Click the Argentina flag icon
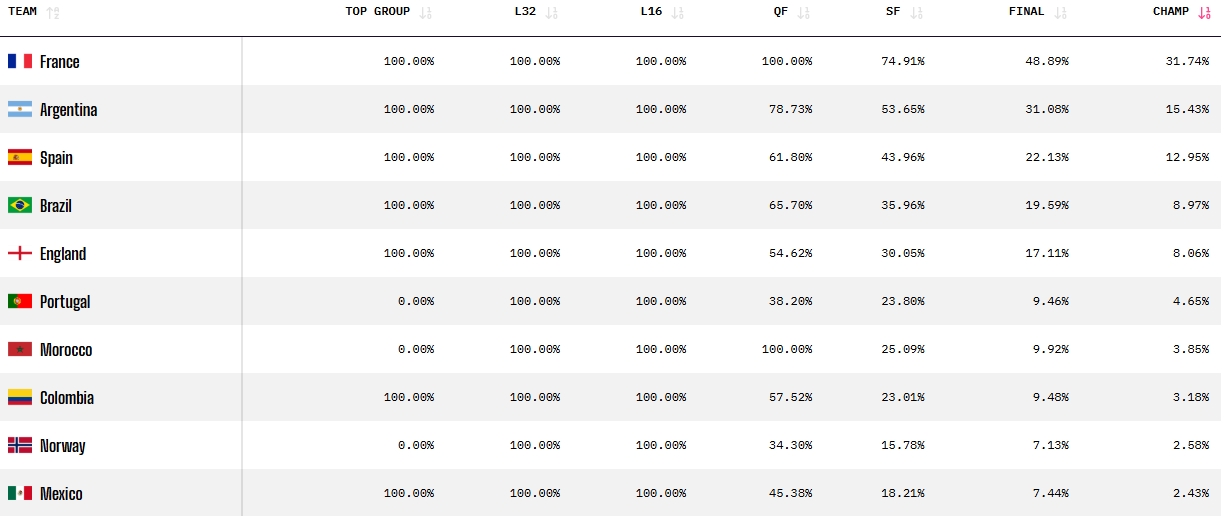 point(20,109)
